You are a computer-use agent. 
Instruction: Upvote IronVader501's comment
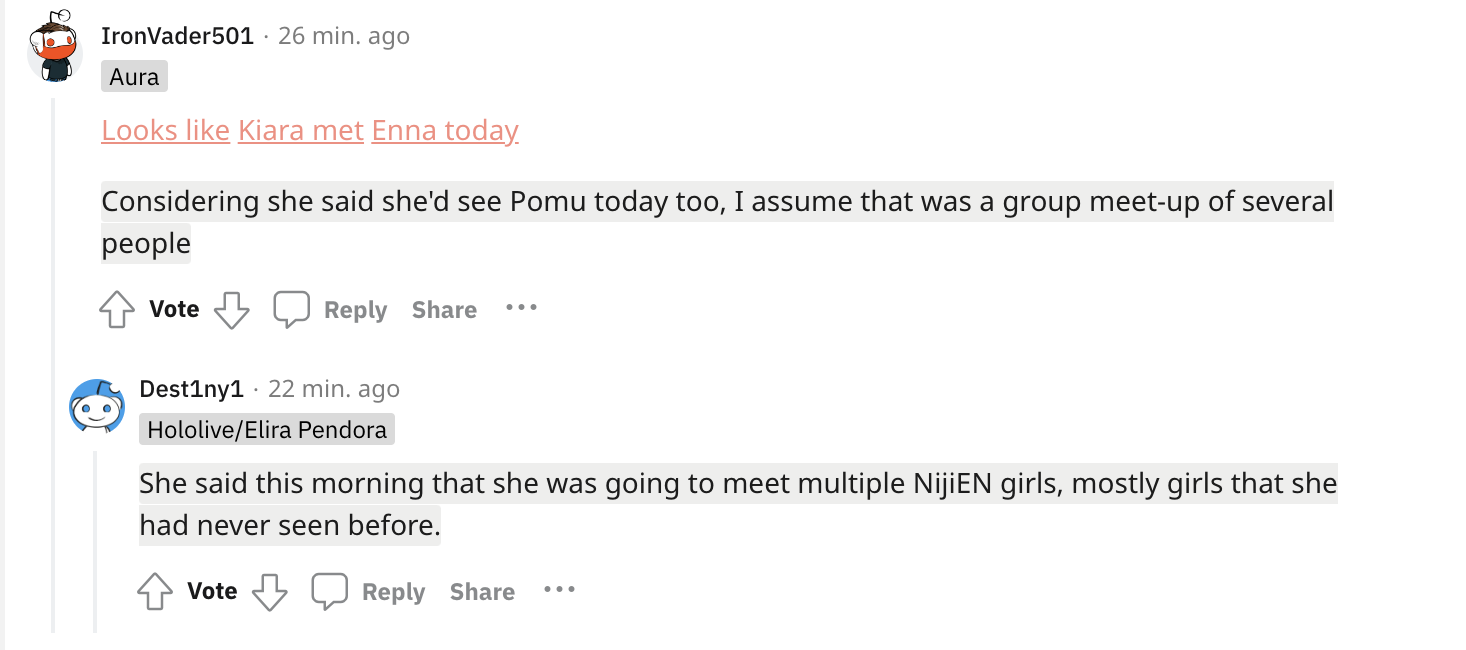pyautogui.click(x=117, y=310)
